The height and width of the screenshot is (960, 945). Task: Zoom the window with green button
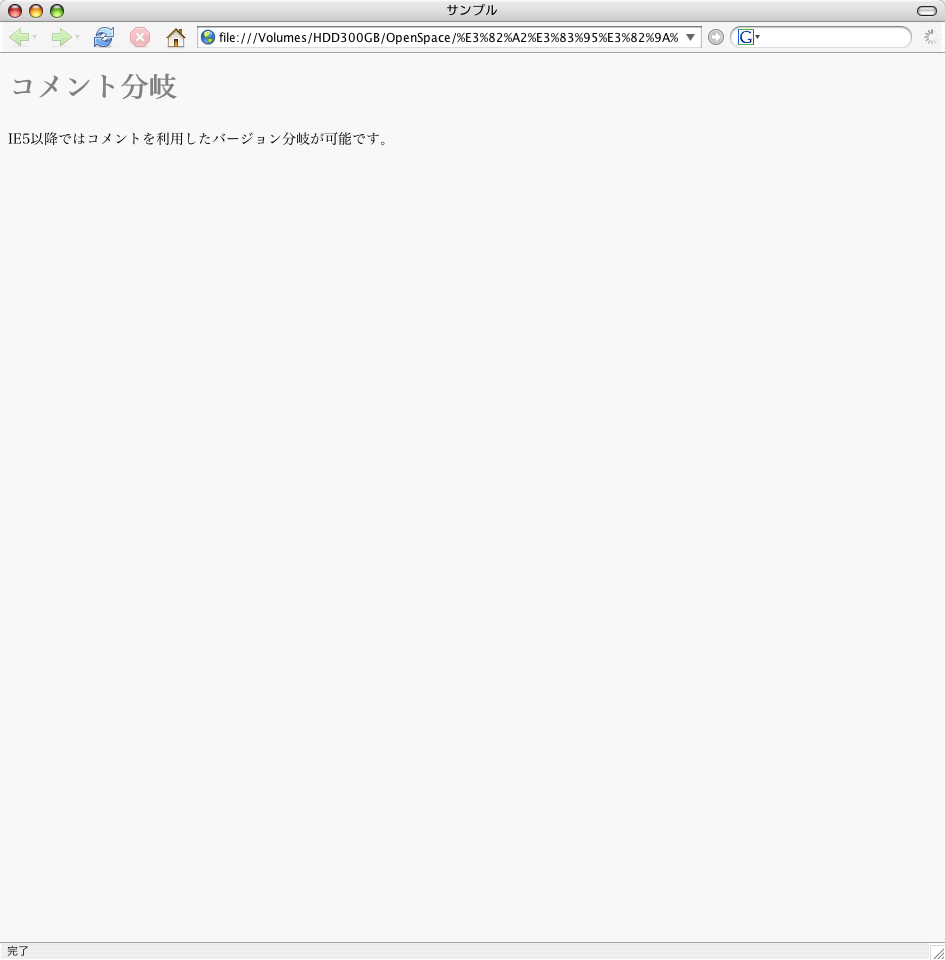click(x=57, y=11)
